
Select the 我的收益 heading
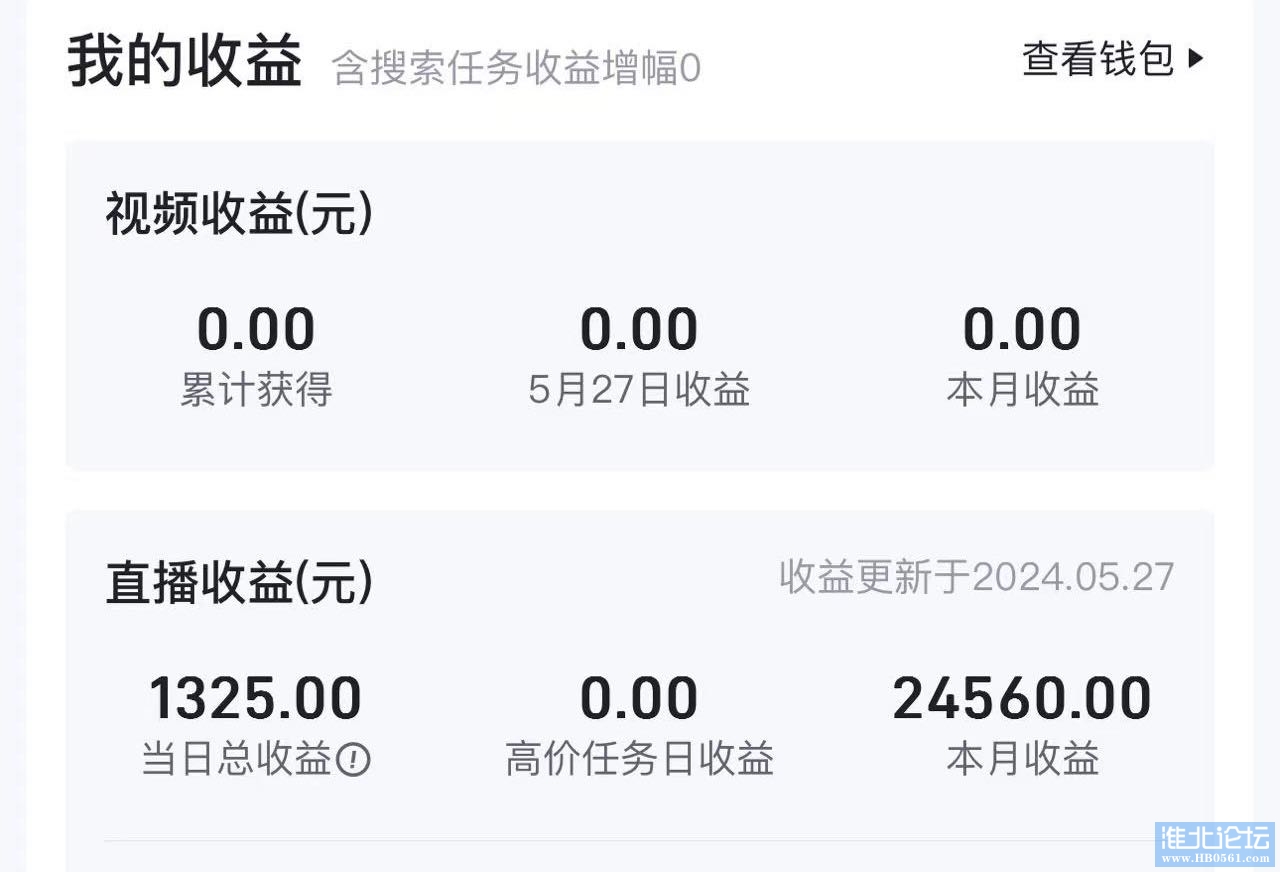185,62
